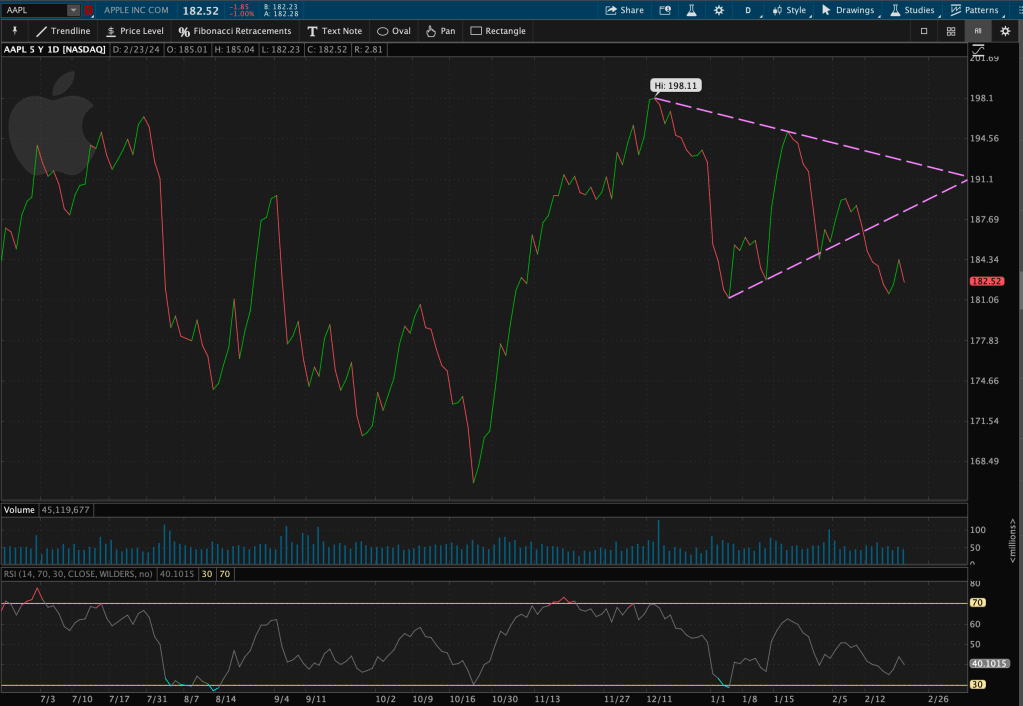
Task: Select the Price Level tool
Action: pyautogui.click(x=133, y=31)
